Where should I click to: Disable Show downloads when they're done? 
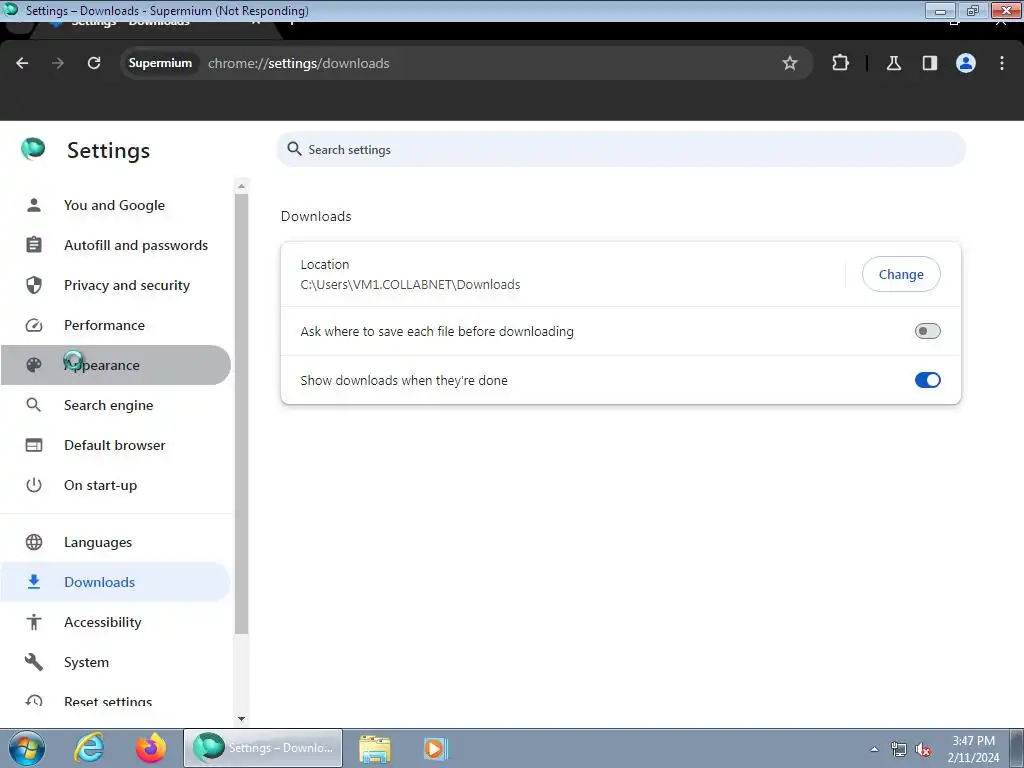click(927, 380)
